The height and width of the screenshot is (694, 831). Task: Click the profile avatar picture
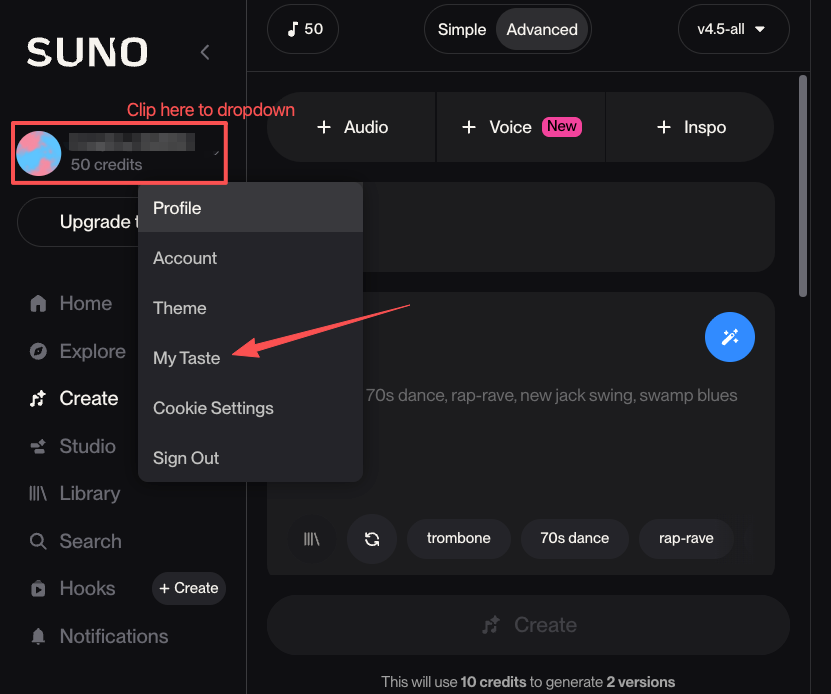tap(38, 153)
